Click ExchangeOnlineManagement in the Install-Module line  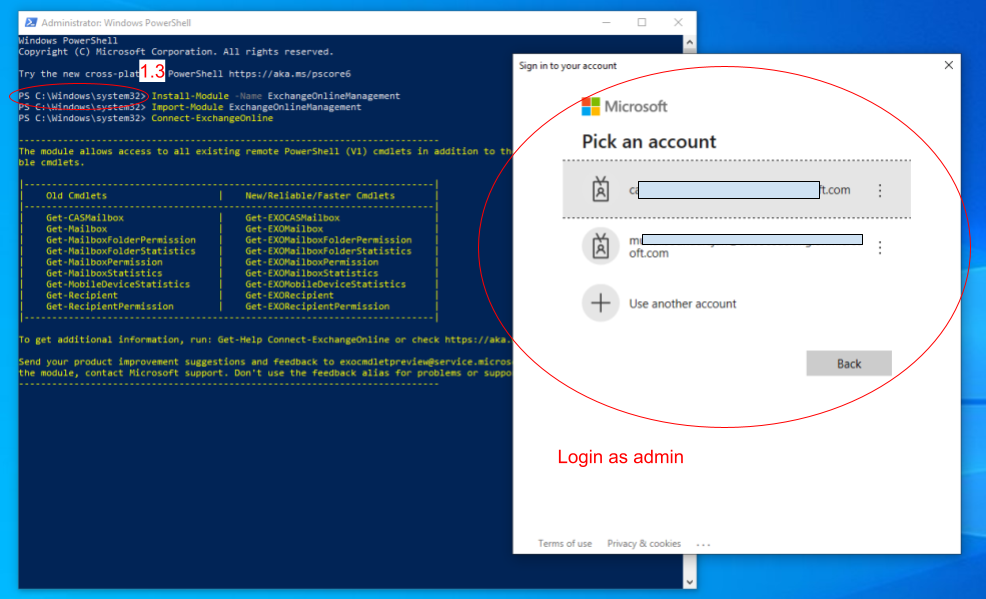coord(333,96)
